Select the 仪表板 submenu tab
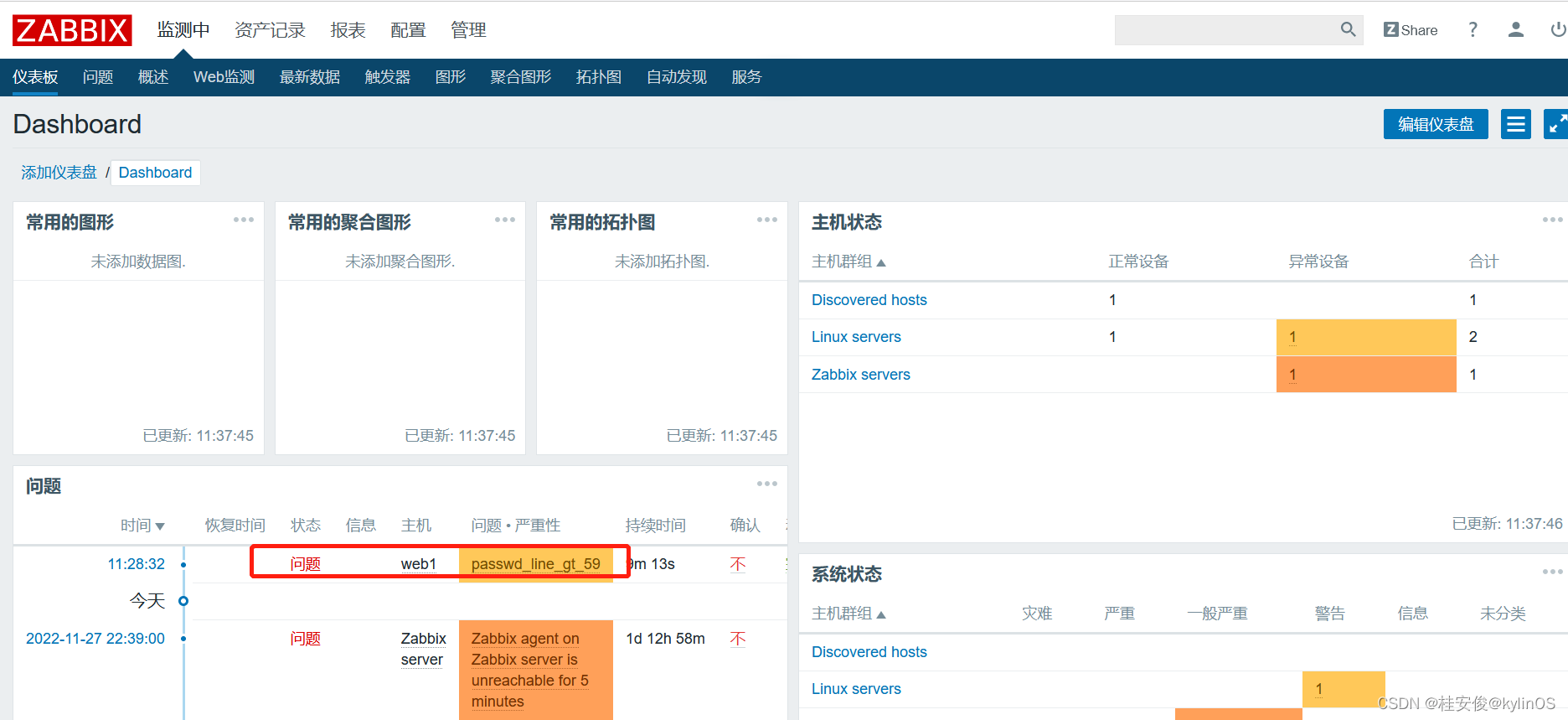The width and height of the screenshot is (1568, 720). click(x=35, y=77)
